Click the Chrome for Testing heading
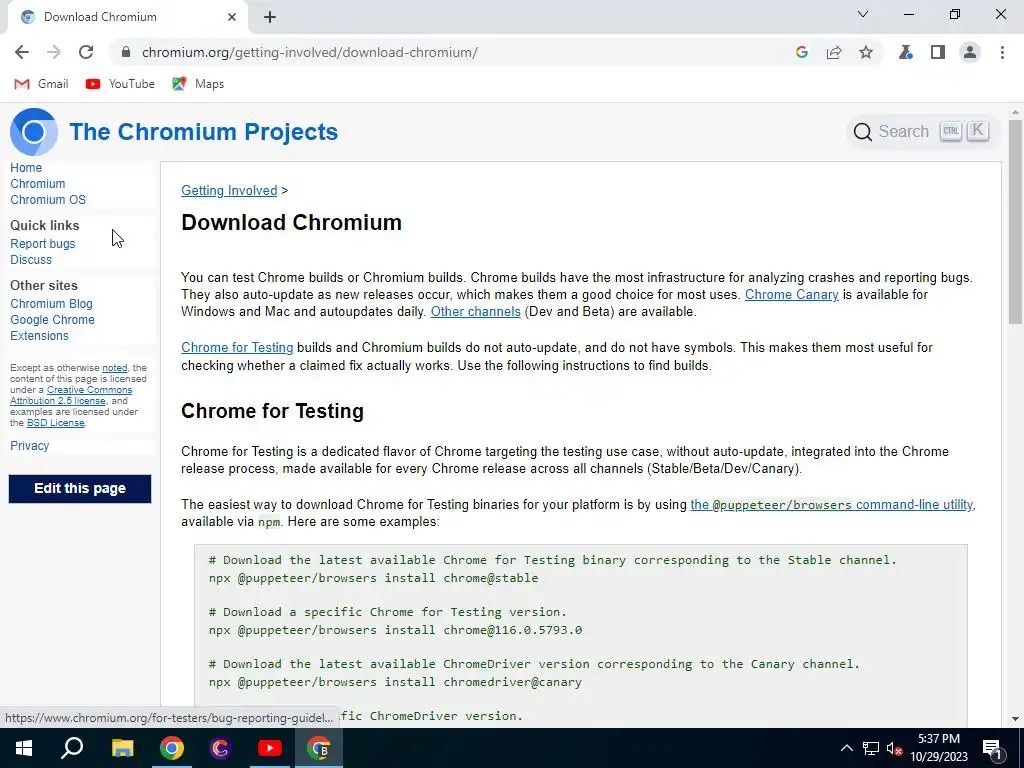The width and height of the screenshot is (1024, 768). coord(272,411)
